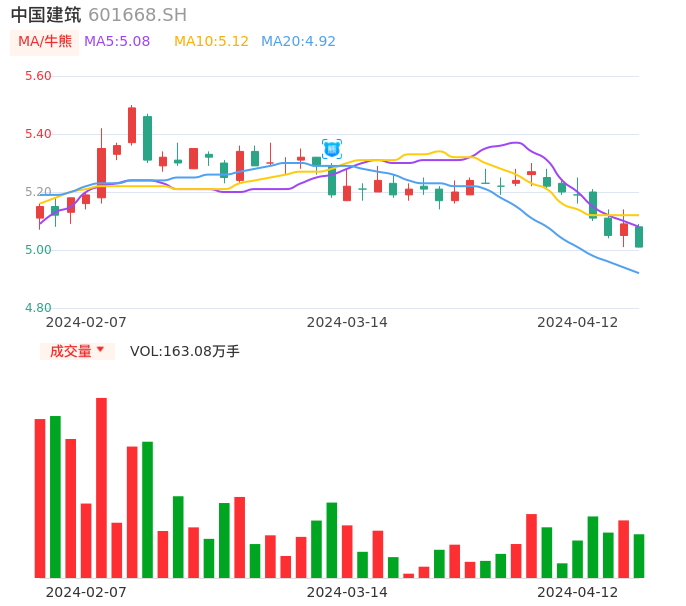
Task: Click the tall green candlestick near 5.40
Action: click(x=147, y=138)
